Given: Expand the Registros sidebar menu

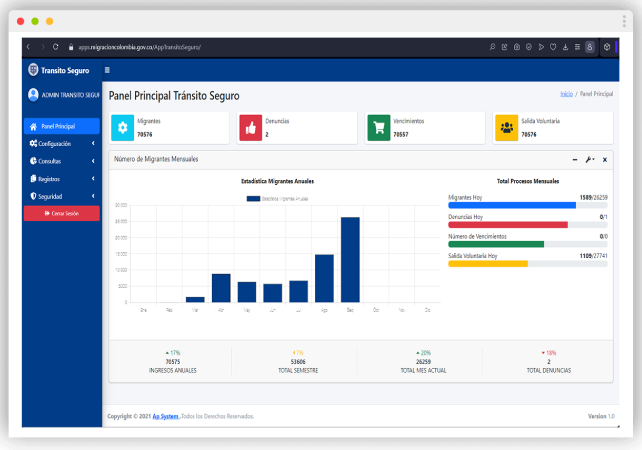Looking at the screenshot, I should coord(62,179).
